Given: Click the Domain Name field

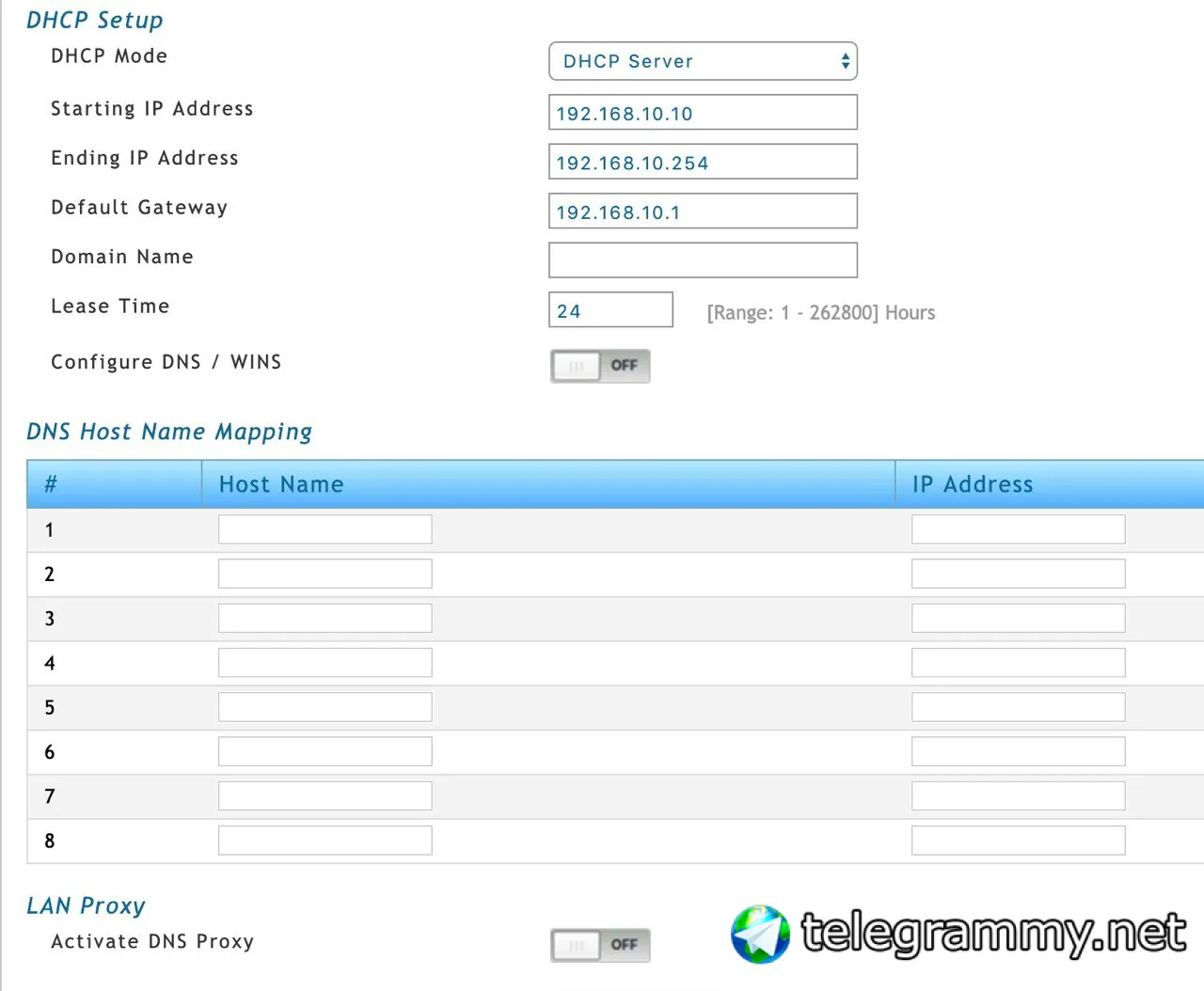Looking at the screenshot, I should 703,260.
